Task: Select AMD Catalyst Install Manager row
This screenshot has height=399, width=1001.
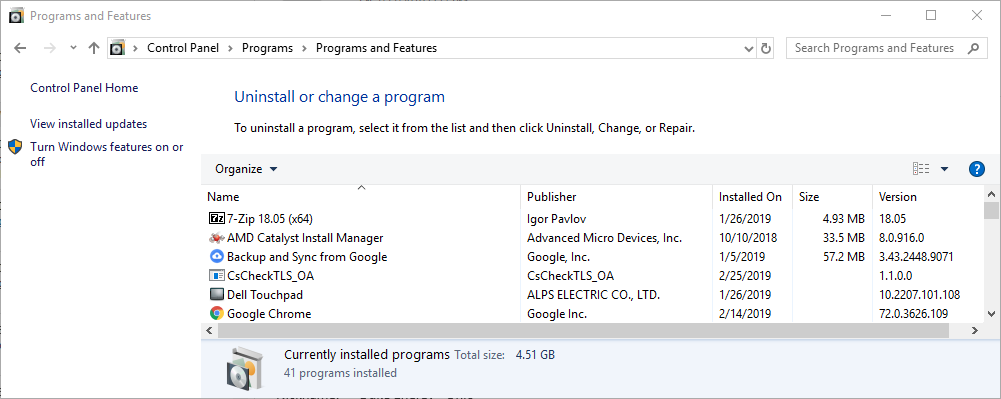Action: tap(593, 237)
